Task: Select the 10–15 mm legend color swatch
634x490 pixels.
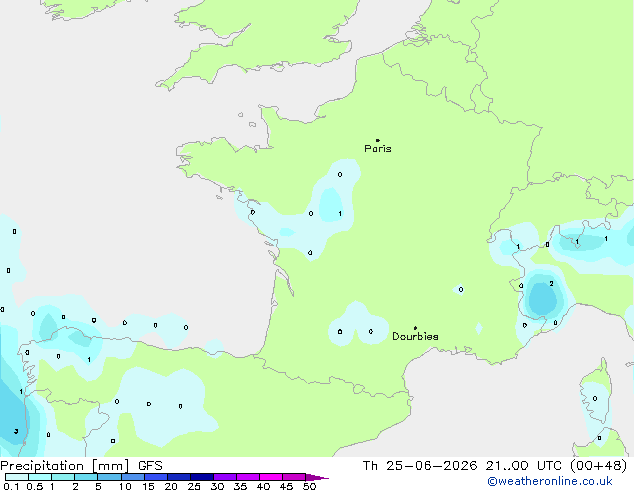Action: (132, 477)
